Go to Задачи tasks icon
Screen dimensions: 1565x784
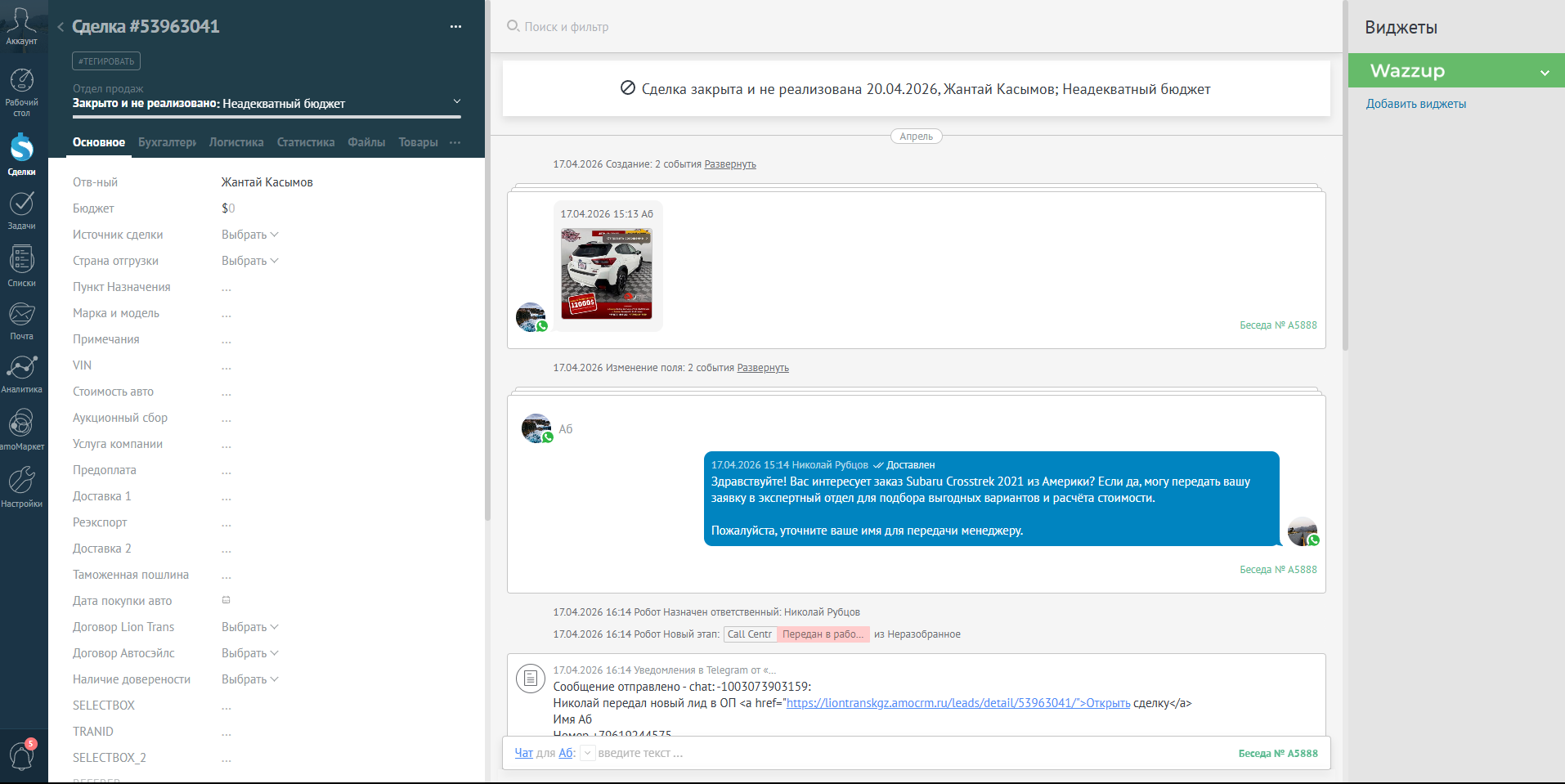(x=21, y=209)
